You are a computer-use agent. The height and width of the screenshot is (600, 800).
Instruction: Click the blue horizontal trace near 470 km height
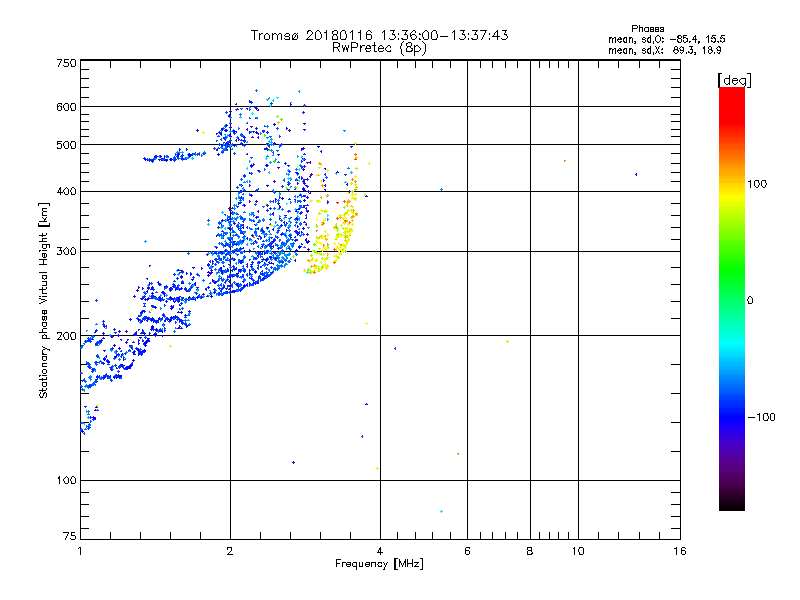pyautogui.click(x=173, y=156)
